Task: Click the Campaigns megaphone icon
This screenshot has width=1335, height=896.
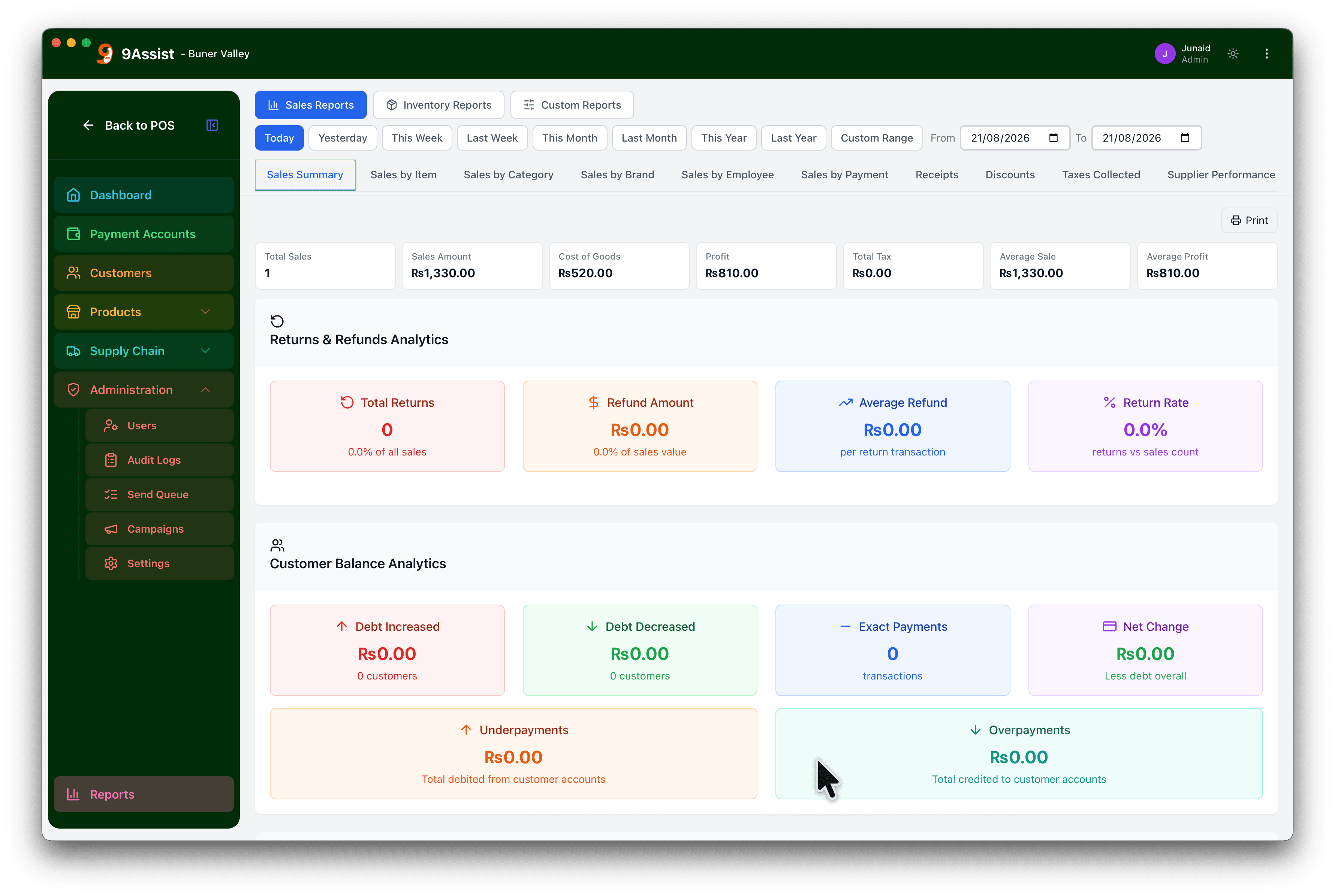Action: [x=111, y=529]
